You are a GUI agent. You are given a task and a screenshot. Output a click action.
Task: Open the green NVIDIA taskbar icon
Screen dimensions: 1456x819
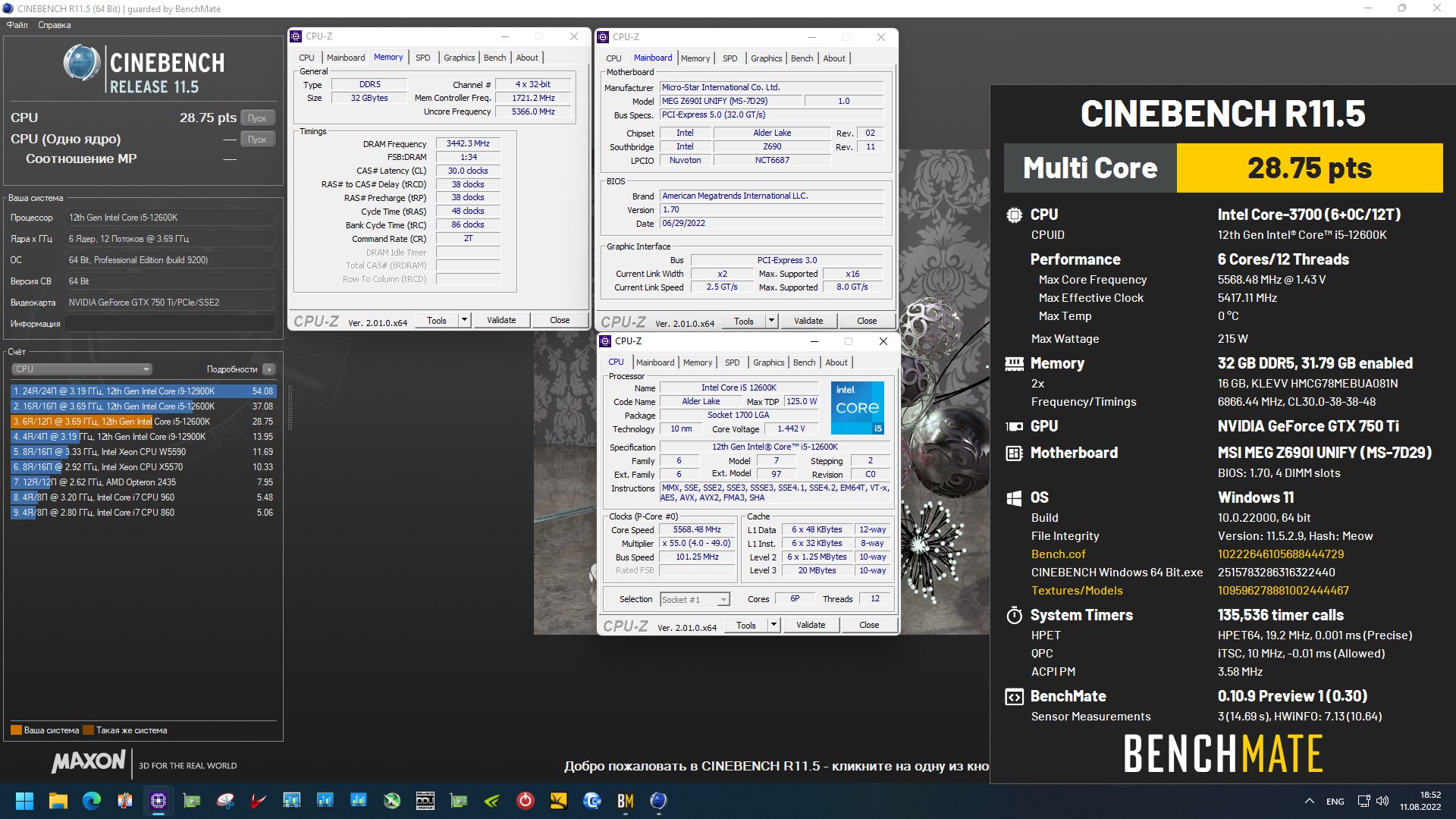[492, 801]
